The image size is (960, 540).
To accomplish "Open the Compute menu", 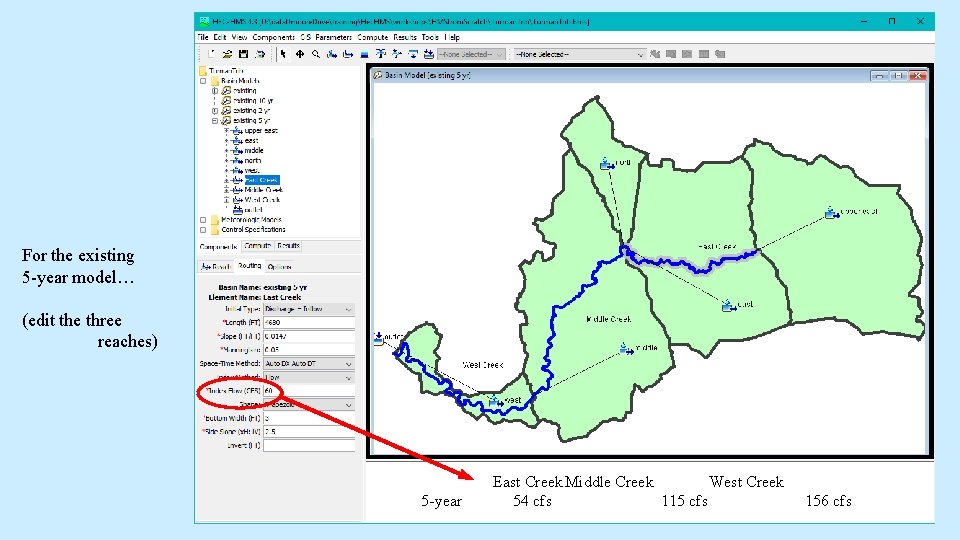I will (x=372, y=37).
